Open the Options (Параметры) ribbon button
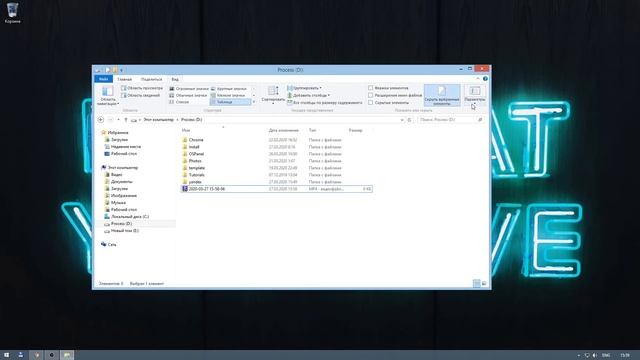 click(x=475, y=94)
